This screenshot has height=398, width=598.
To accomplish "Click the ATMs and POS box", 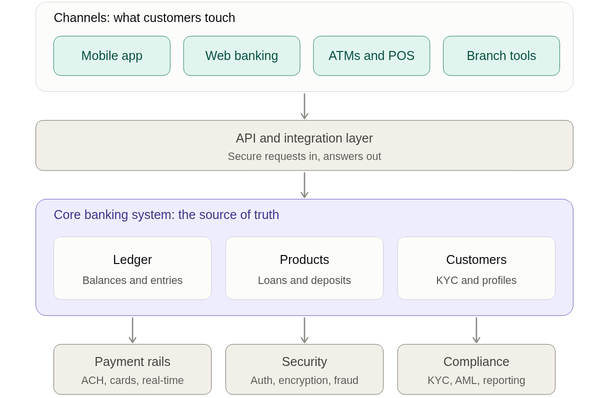I will pos(371,56).
